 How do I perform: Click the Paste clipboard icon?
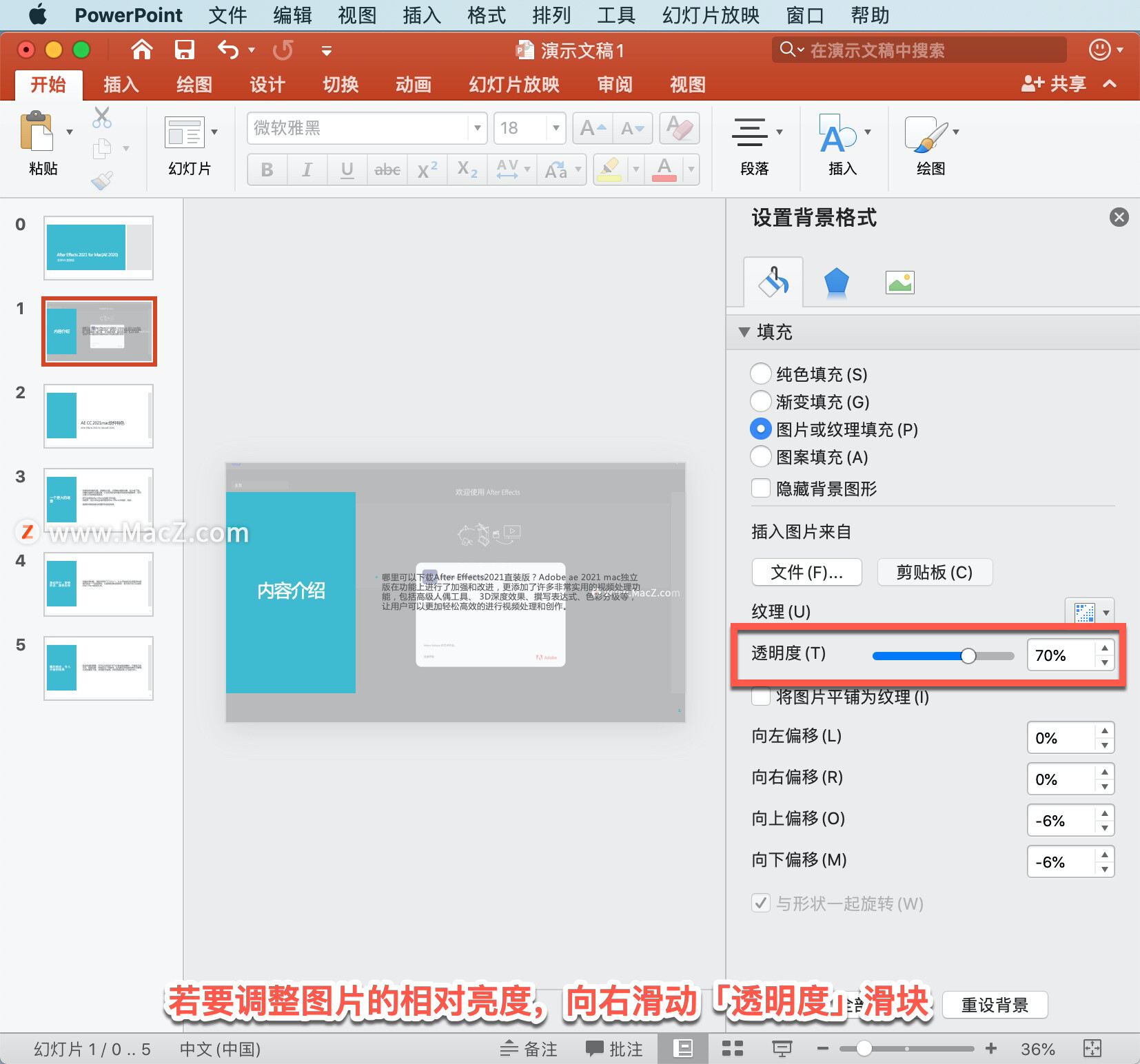coord(37,130)
